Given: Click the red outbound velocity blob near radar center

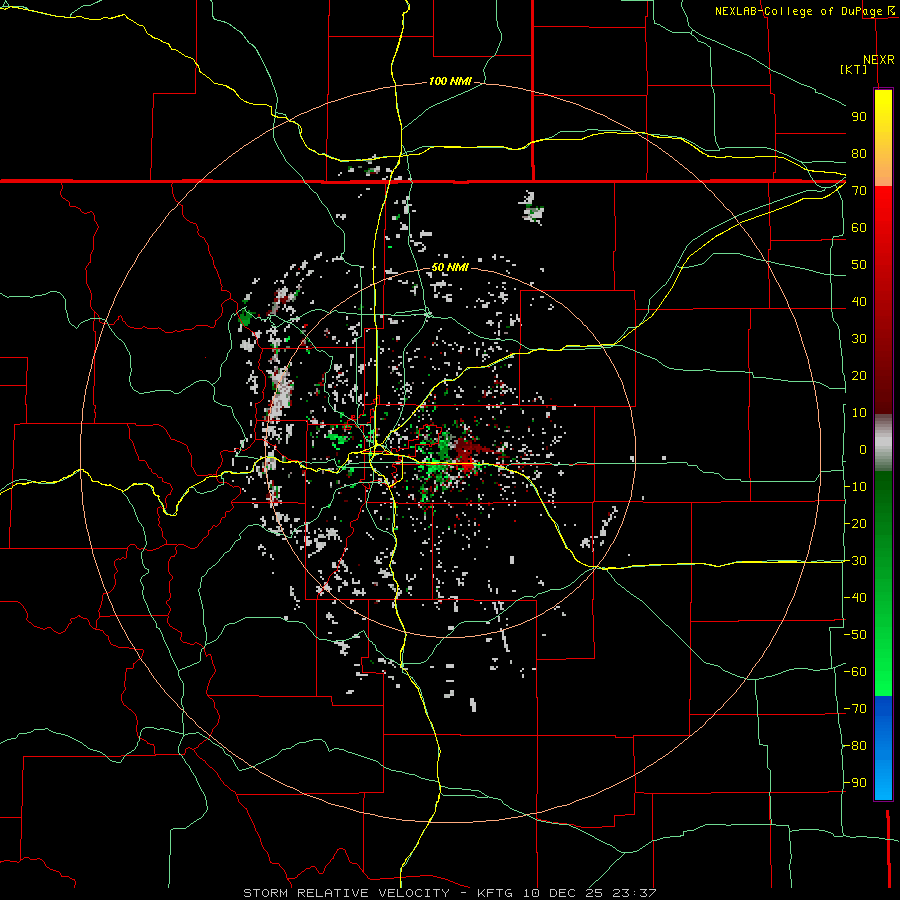Looking at the screenshot, I should [x=467, y=453].
